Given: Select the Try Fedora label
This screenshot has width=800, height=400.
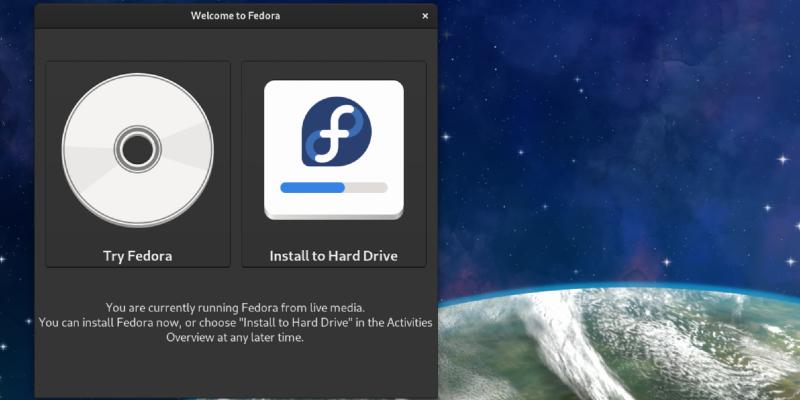Looking at the screenshot, I should 137,256.
